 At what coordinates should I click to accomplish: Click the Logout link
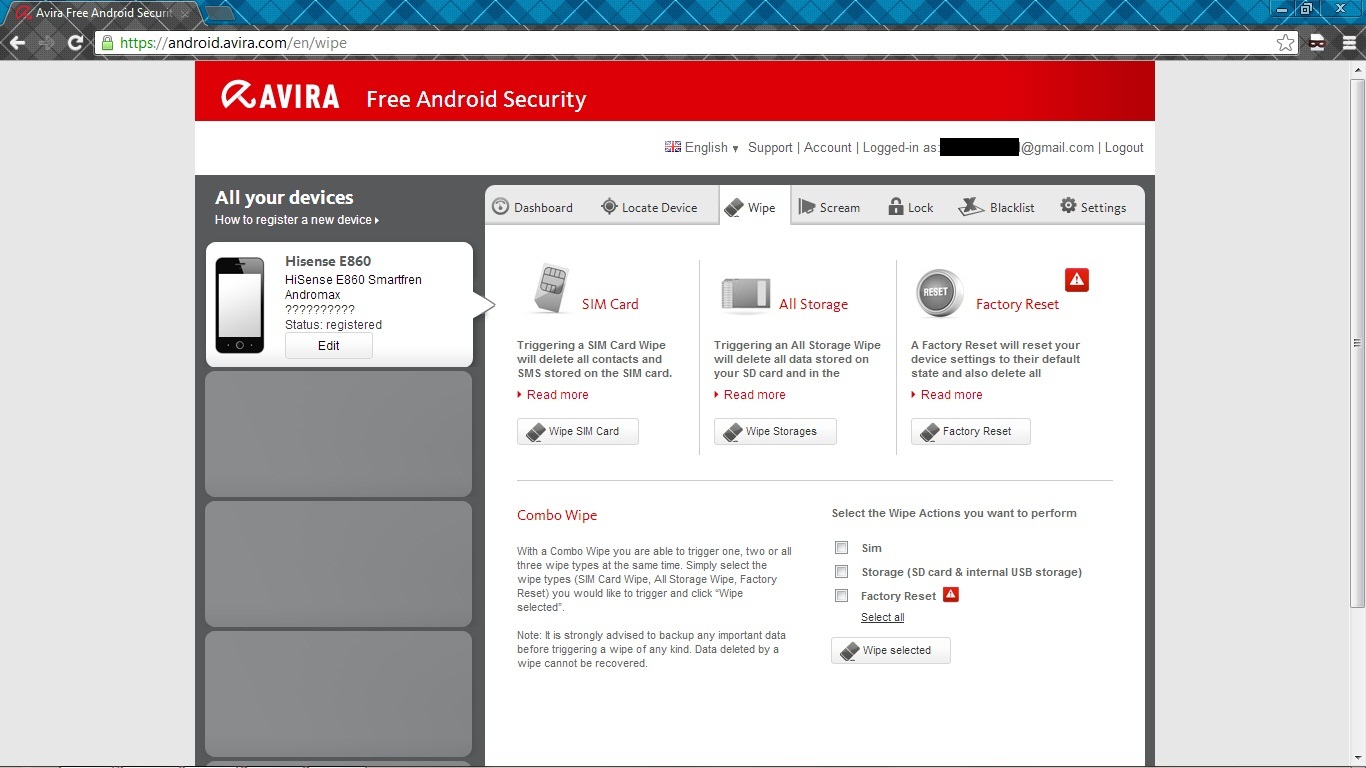pyautogui.click(x=1124, y=147)
